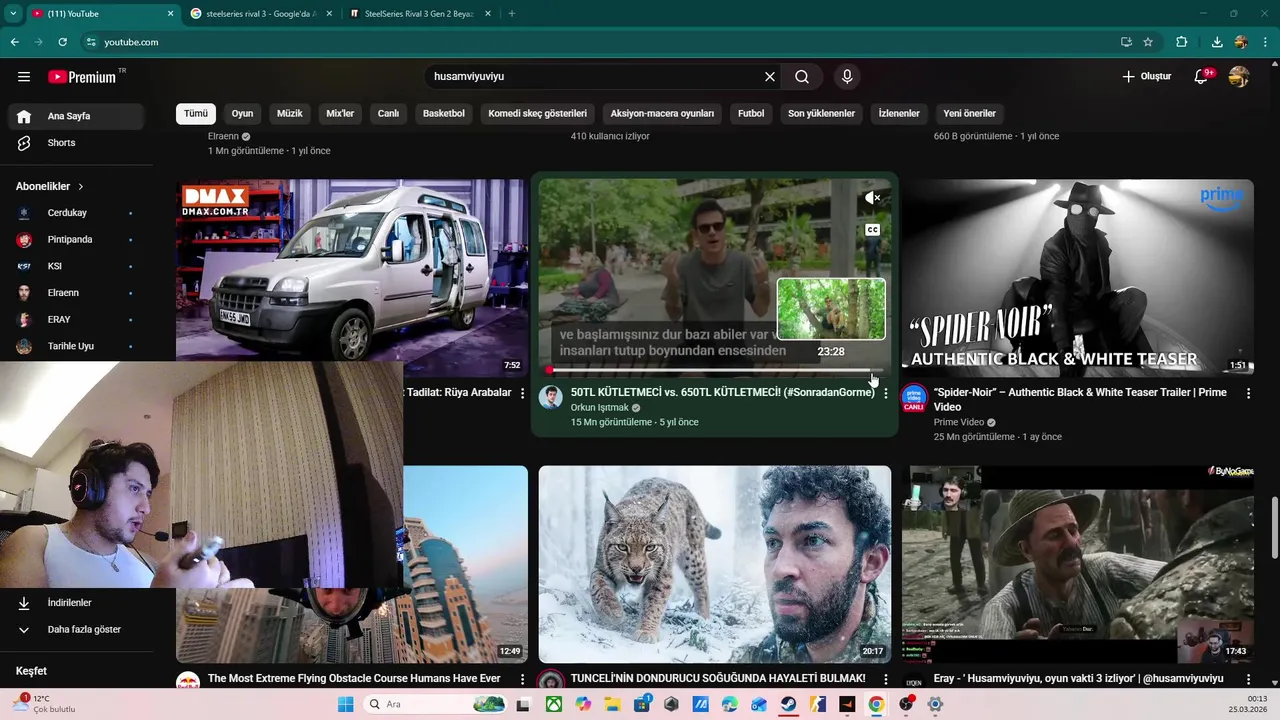The image size is (1280, 720).
Task: Select the Yeni öneriler chip
Action: click(x=970, y=114)
